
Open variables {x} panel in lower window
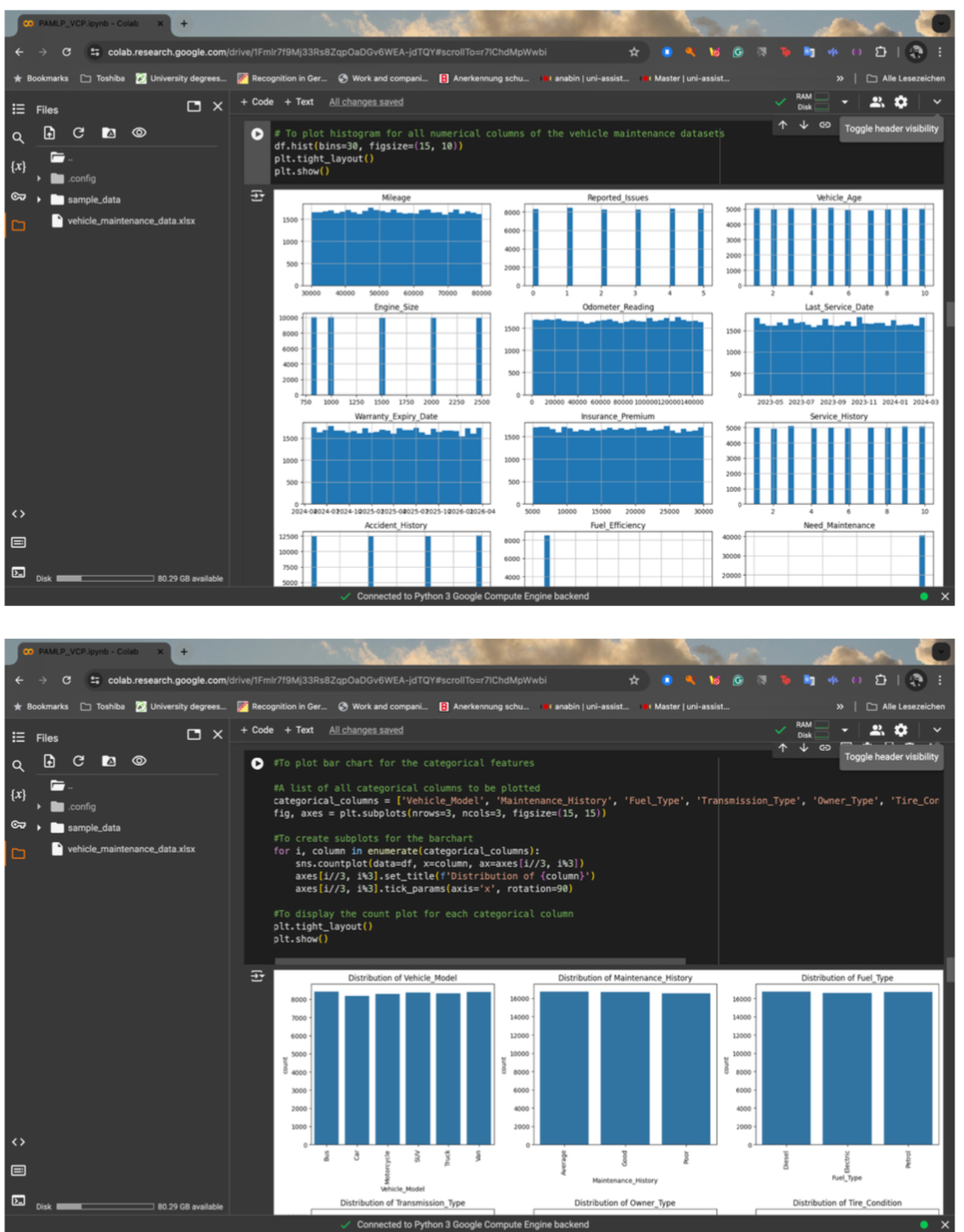[x=18, y=794]
